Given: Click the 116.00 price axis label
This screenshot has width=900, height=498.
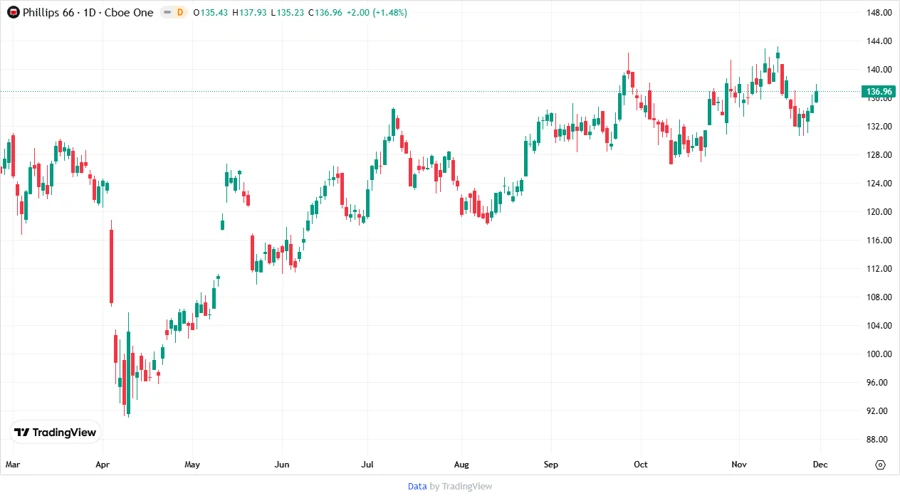Looking at the screenshot, I should click(879, 240).
